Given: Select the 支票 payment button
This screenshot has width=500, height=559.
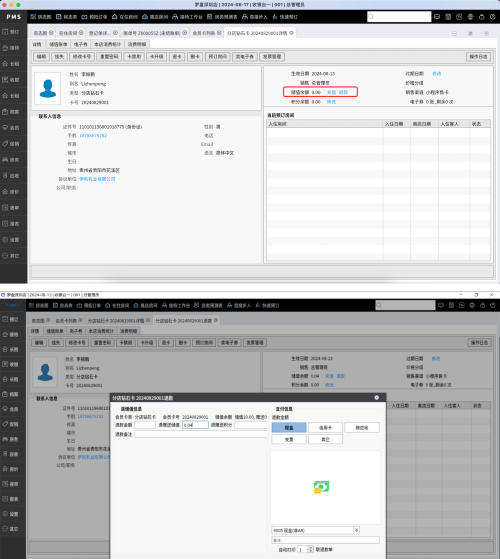Looking at the screenshot, I should tap(289, 439).
